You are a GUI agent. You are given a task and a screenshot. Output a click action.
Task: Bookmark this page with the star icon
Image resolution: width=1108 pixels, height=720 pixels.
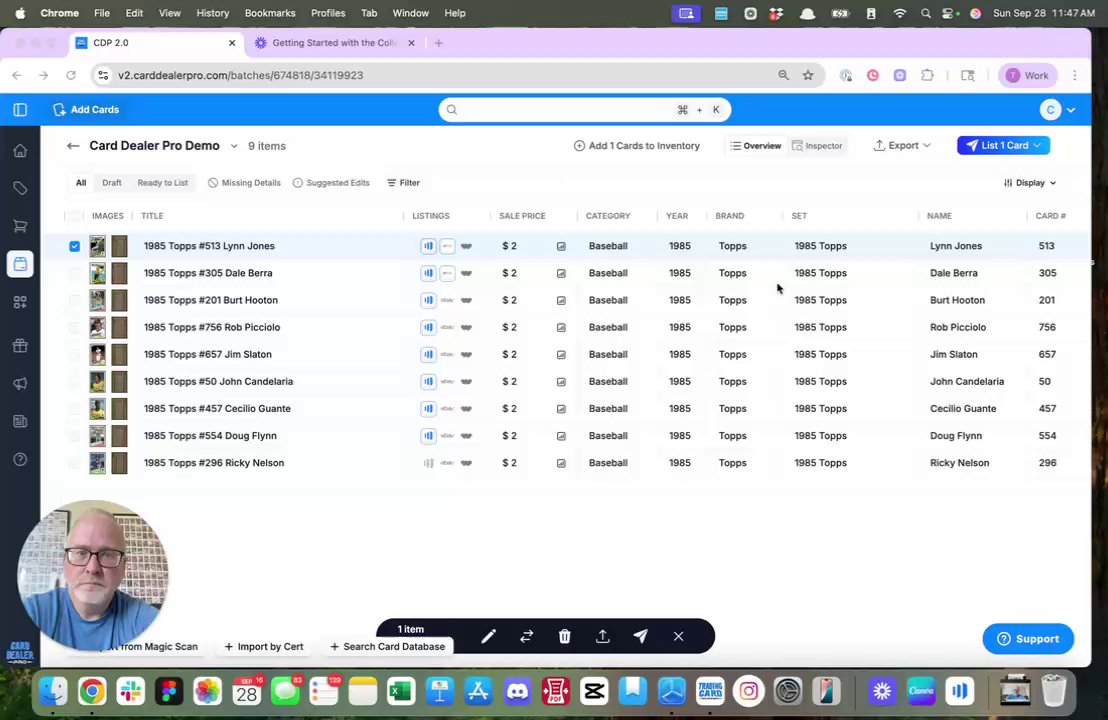coord(808,75)
